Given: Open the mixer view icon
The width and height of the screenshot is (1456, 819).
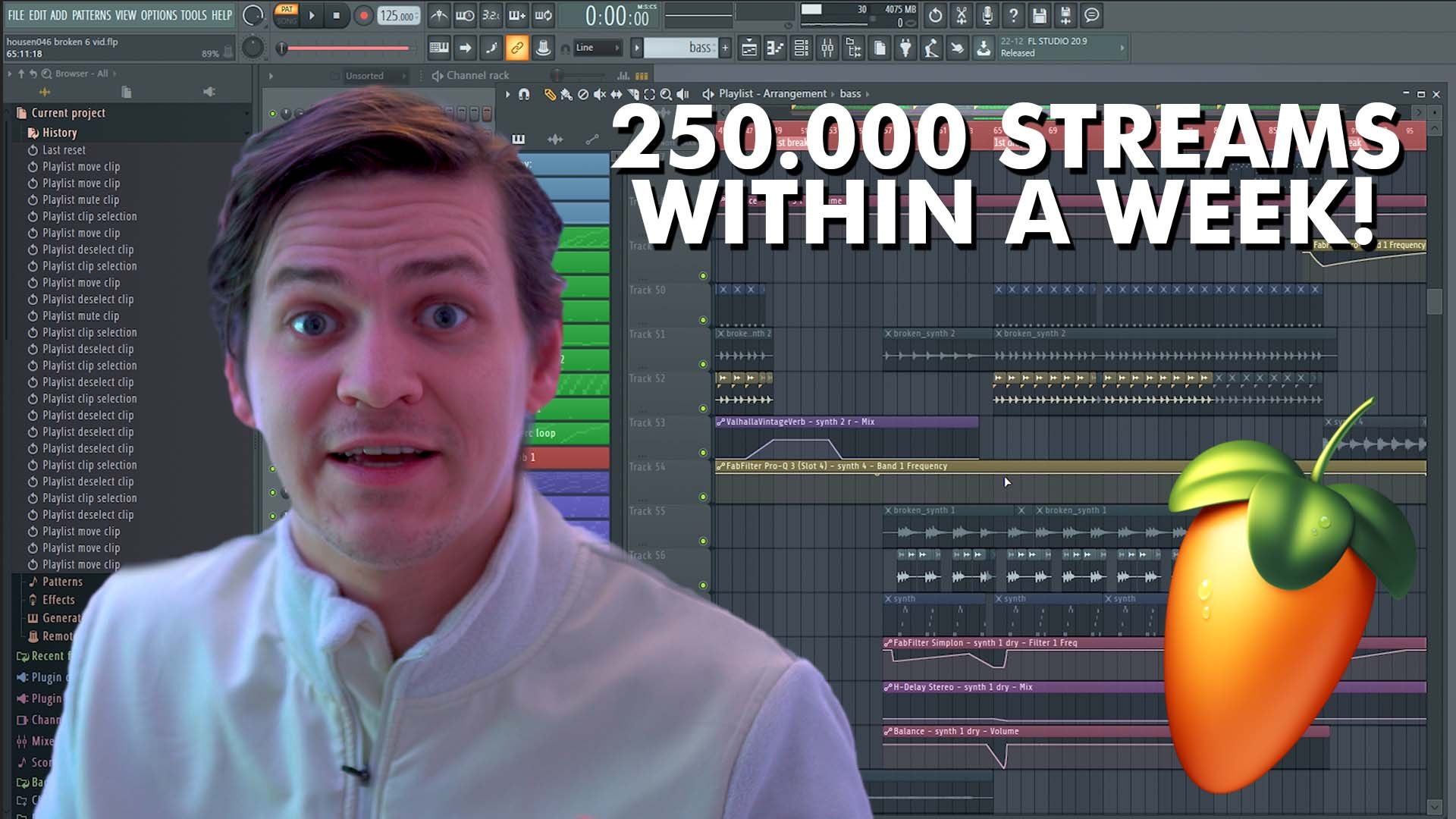Looking at the screenshot, I should [x=827, y=49].
